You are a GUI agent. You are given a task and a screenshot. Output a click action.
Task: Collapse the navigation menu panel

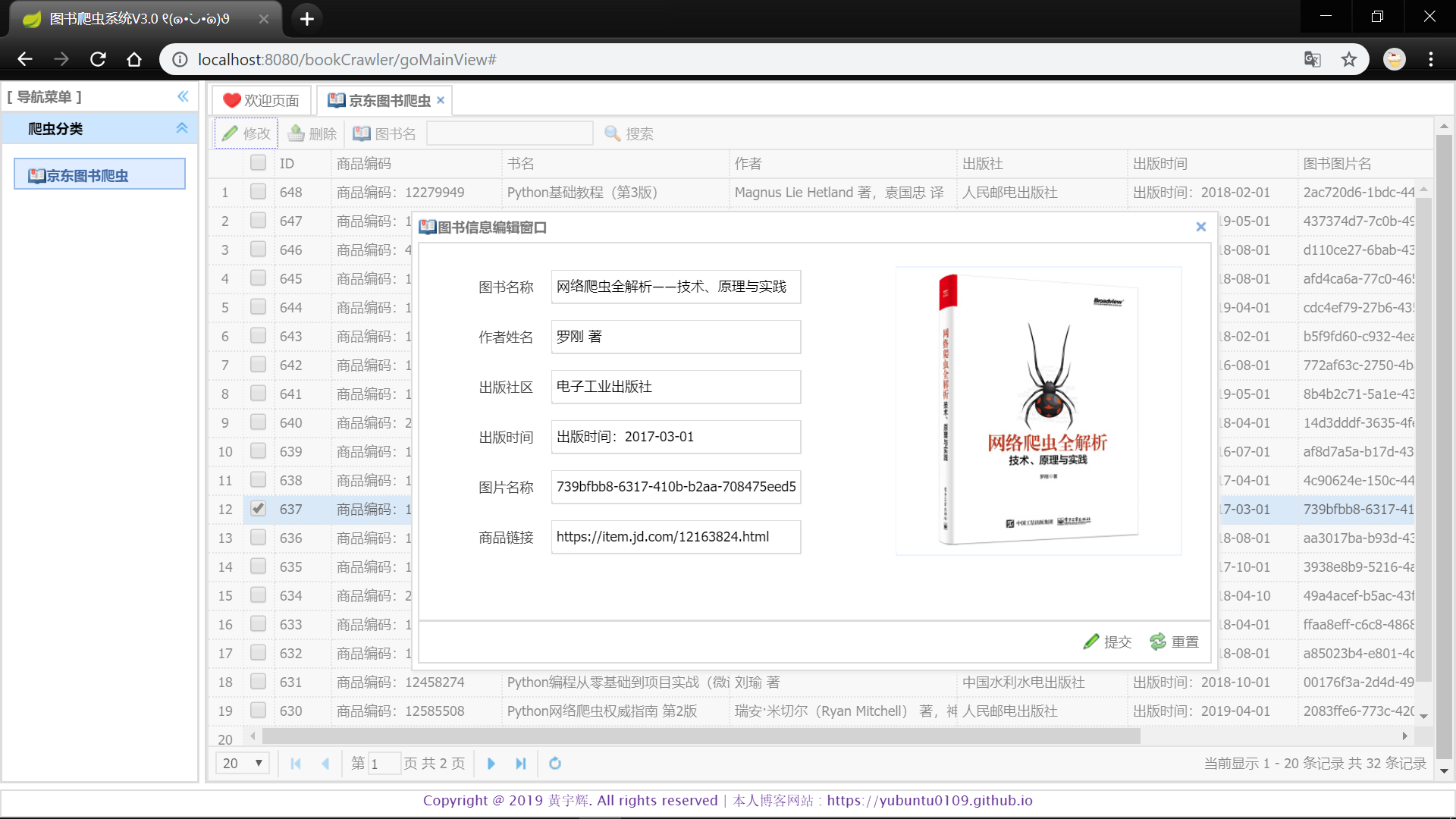coord(183,96)
